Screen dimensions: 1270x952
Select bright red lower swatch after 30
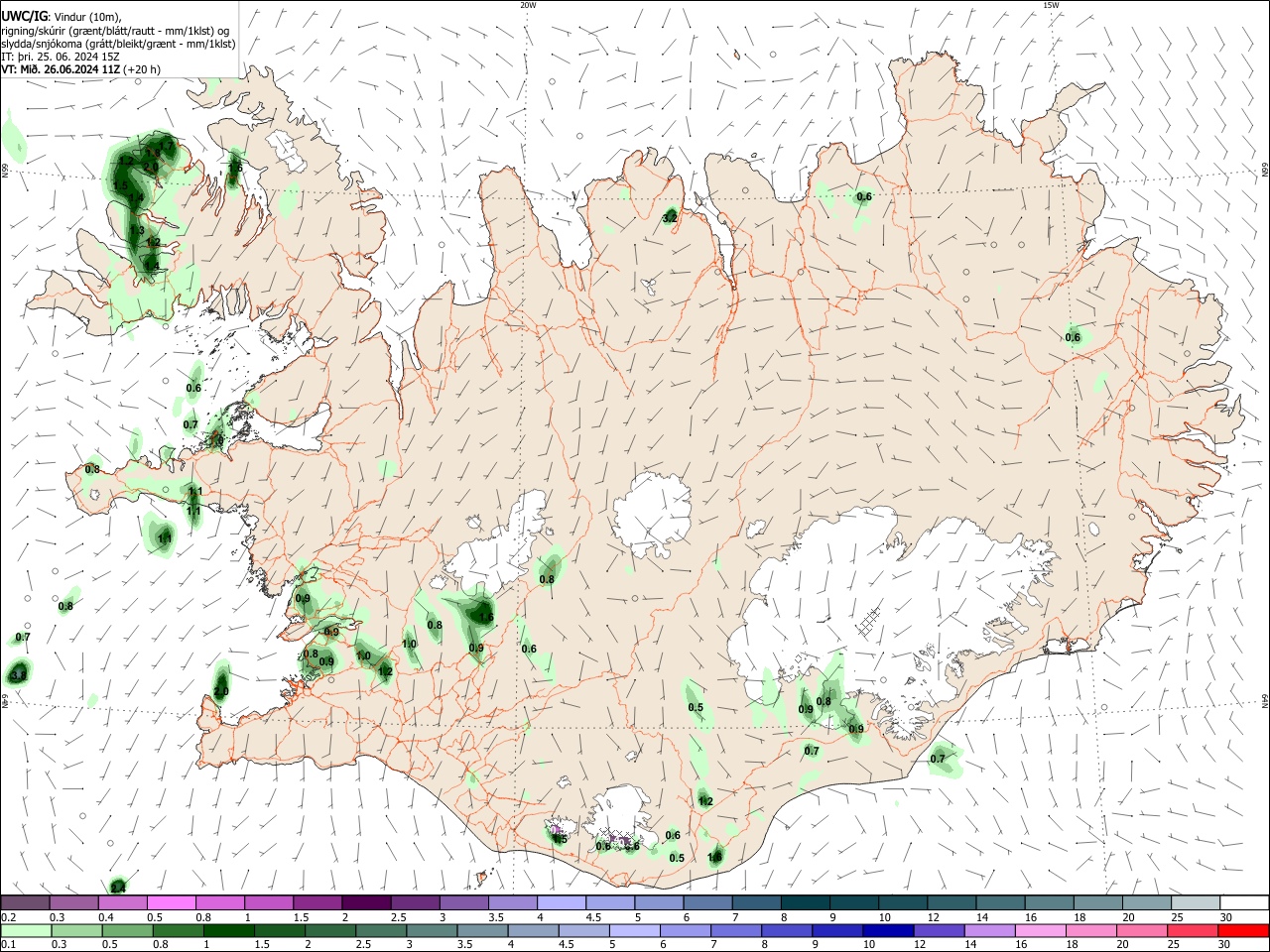click(x=1242, y=930)
